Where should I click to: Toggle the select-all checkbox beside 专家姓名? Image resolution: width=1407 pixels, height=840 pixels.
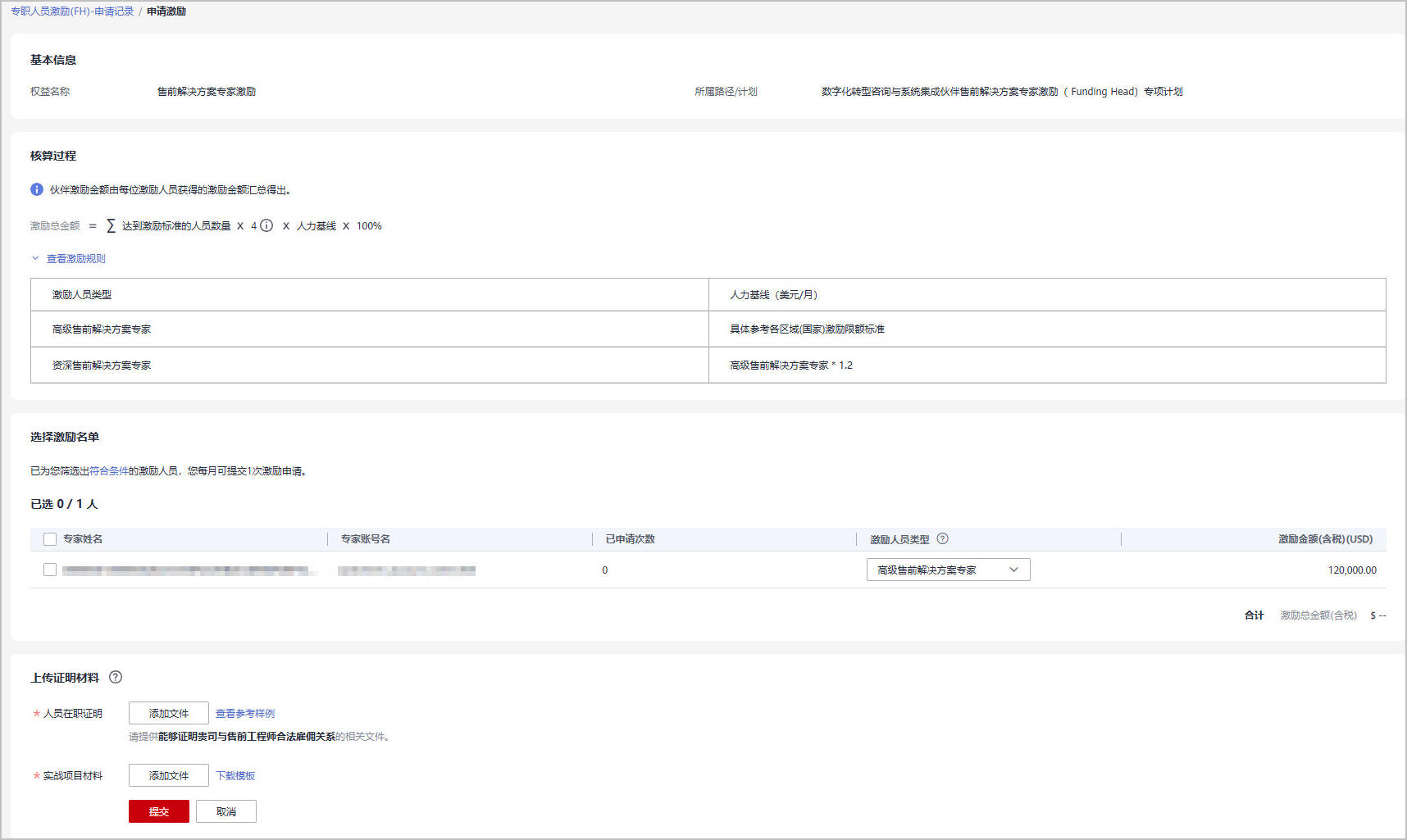[x=50, y=539]
